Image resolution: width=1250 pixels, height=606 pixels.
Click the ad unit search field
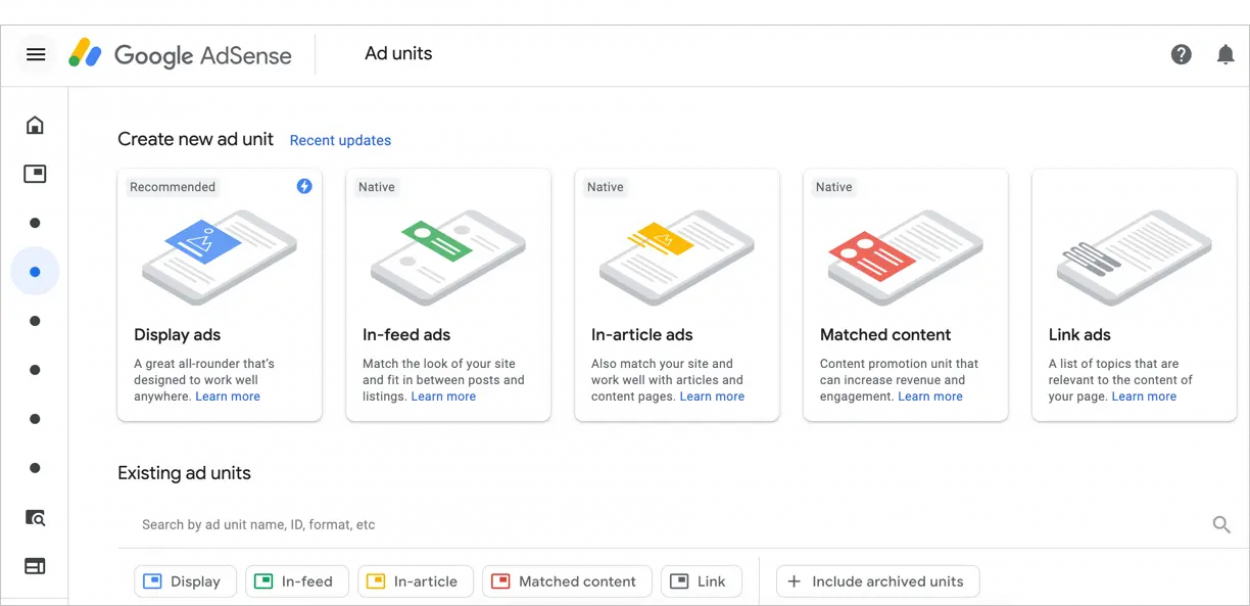(x=400, y=524)
